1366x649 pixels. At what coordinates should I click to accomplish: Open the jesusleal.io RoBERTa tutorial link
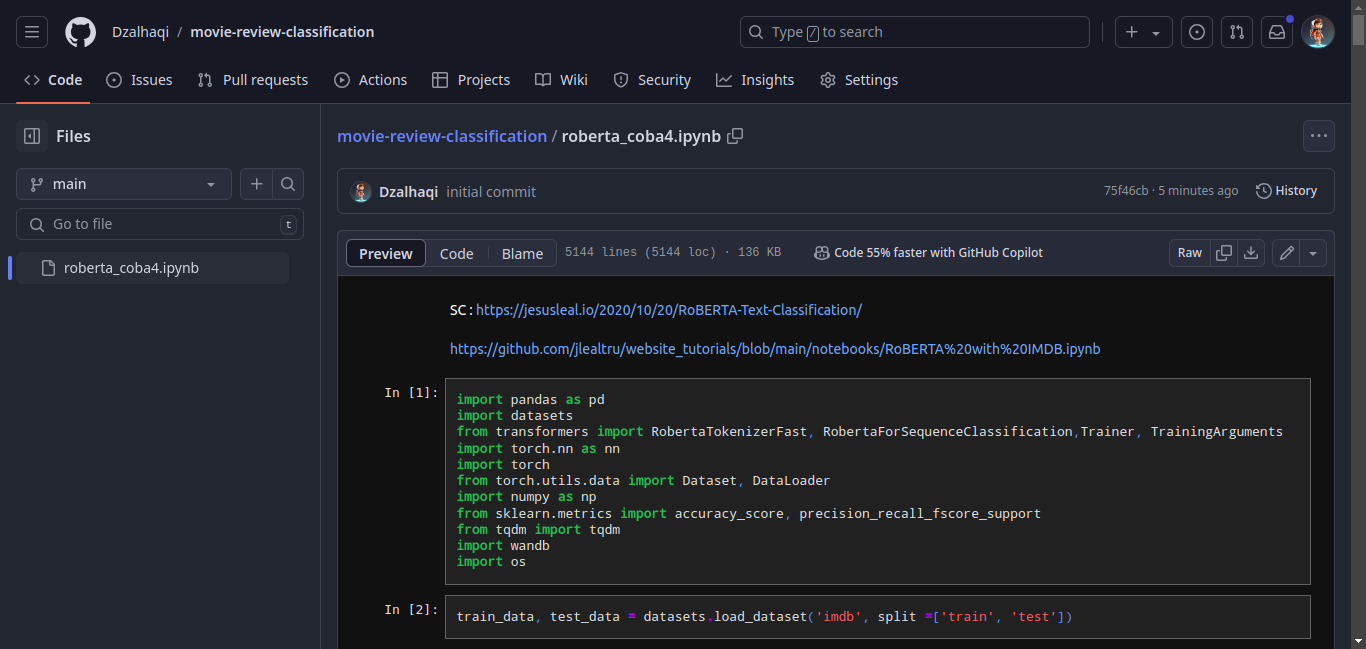pyautogui.click(x=668, y=309)
